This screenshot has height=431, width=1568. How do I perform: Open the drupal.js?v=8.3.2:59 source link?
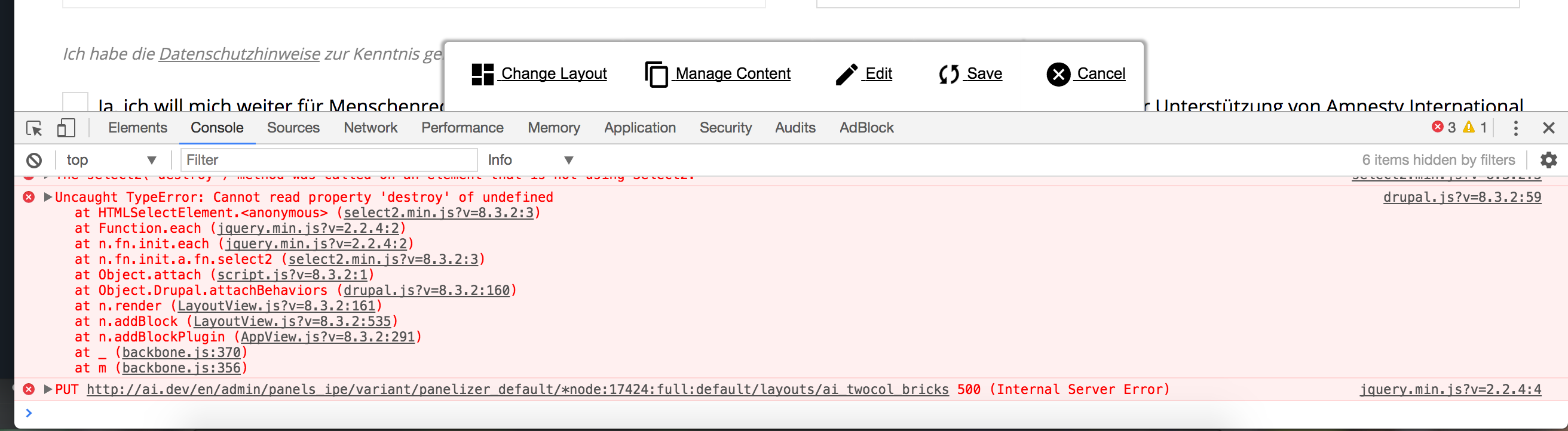click(x=1462, y=197)
